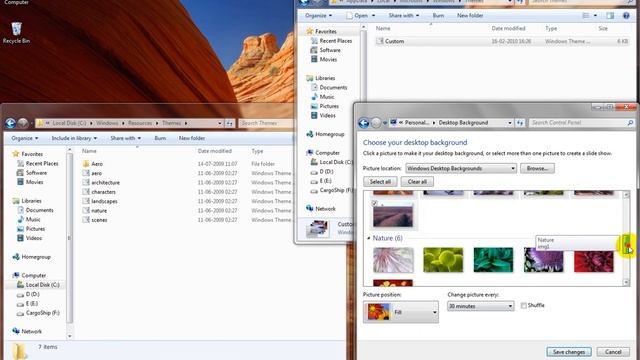
Task: Select the purple flower Nature wallpaper
Action: click(544, 260)
